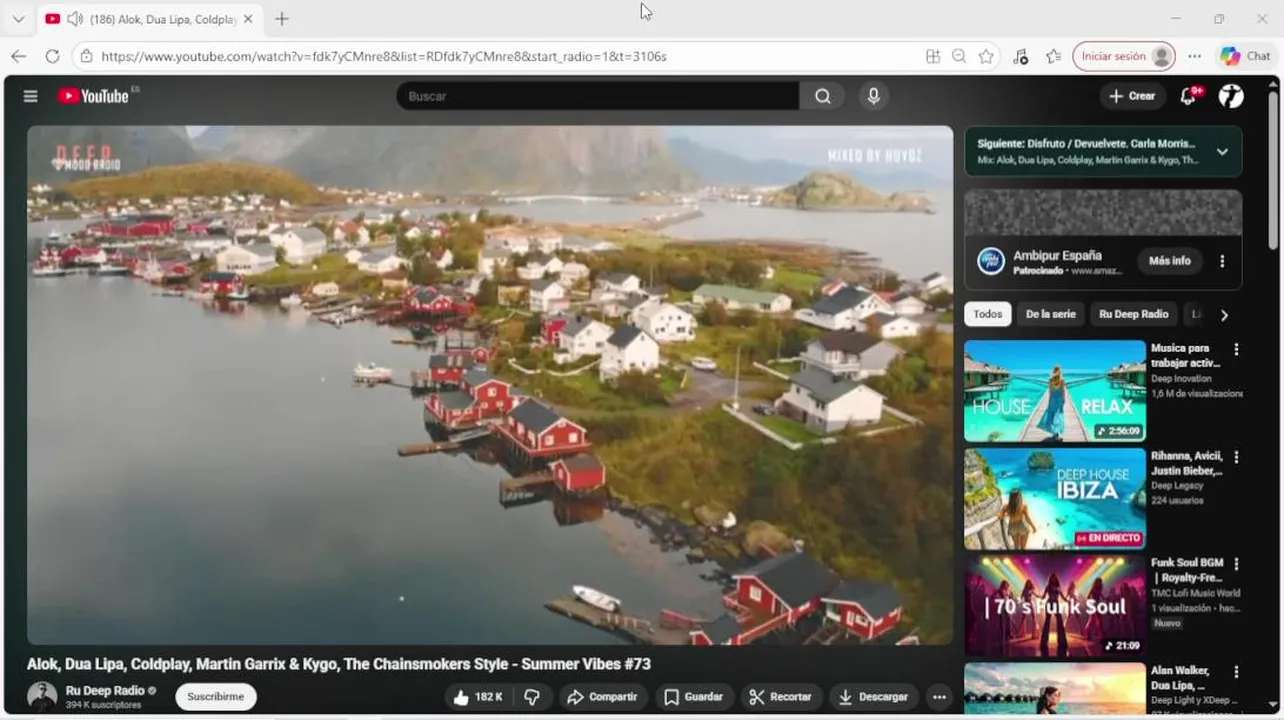The image size is (1284, 720).
Task: Play the Deep House Ibiza live thumbnail
Action: [x=1055, y=499]
